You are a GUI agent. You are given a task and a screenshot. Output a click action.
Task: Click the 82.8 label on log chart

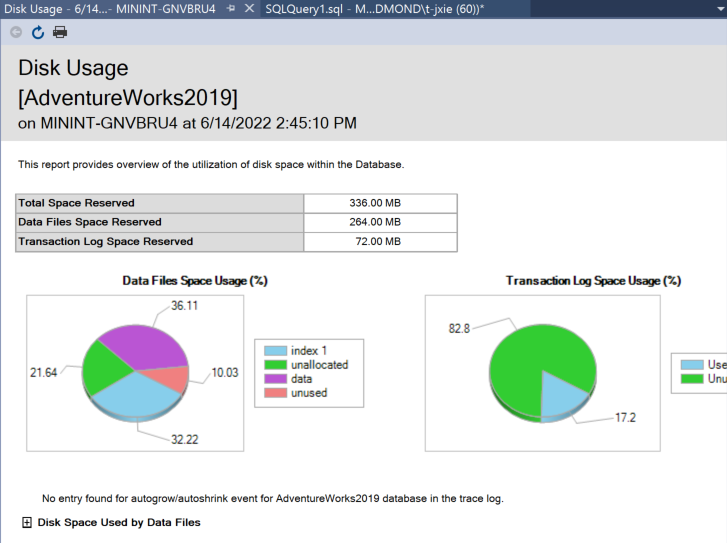tap(461, 327)
